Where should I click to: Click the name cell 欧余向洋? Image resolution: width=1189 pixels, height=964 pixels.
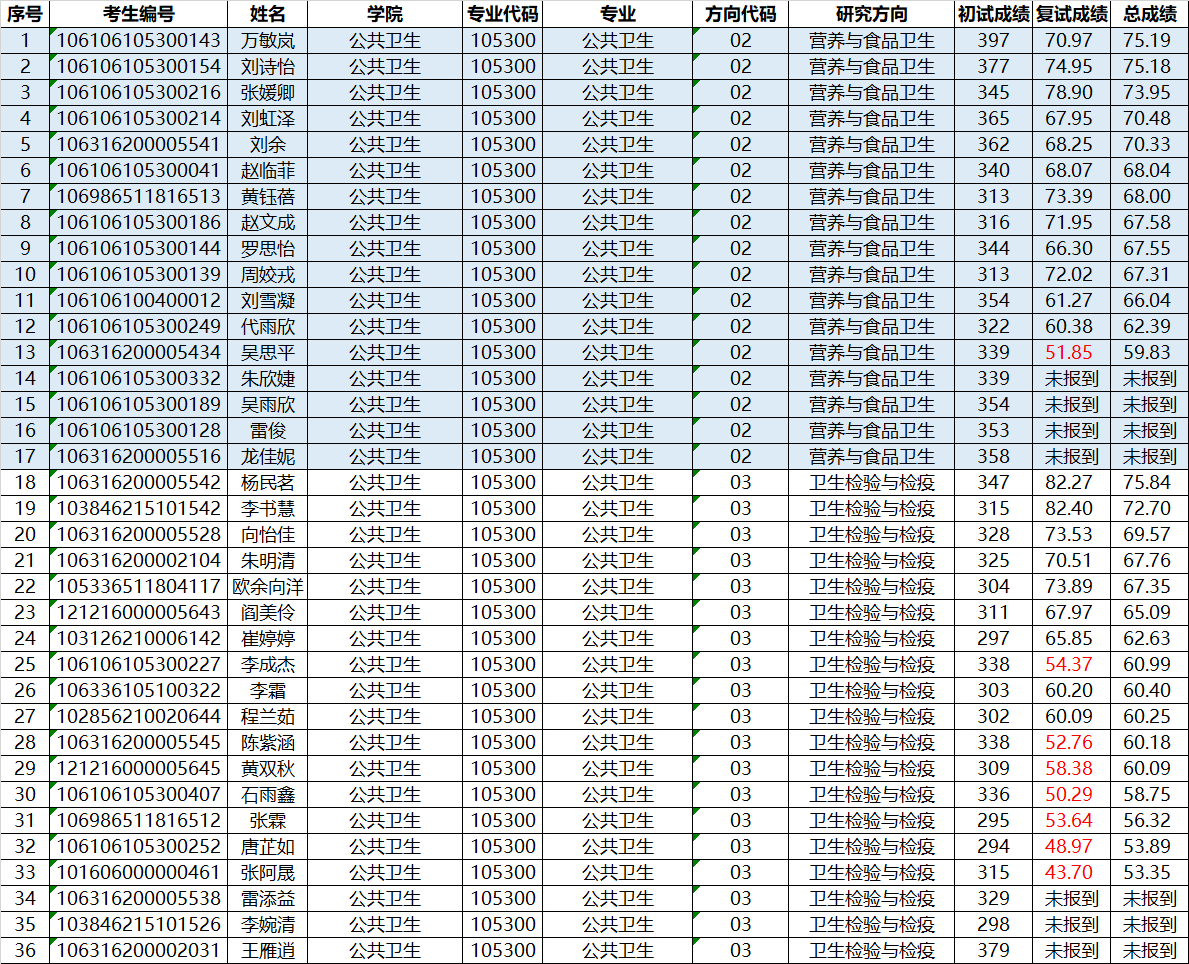click(x=268, y=586)
